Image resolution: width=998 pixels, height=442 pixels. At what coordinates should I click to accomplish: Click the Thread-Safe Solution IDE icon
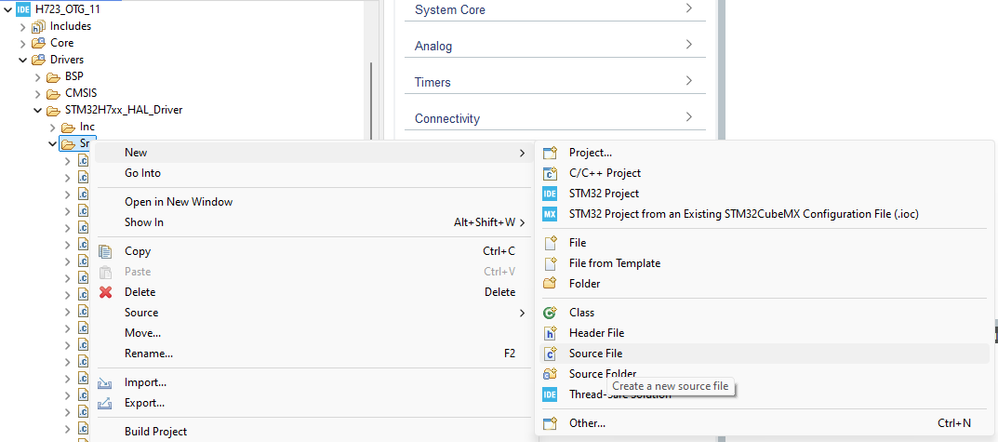[x=550, y=394]
